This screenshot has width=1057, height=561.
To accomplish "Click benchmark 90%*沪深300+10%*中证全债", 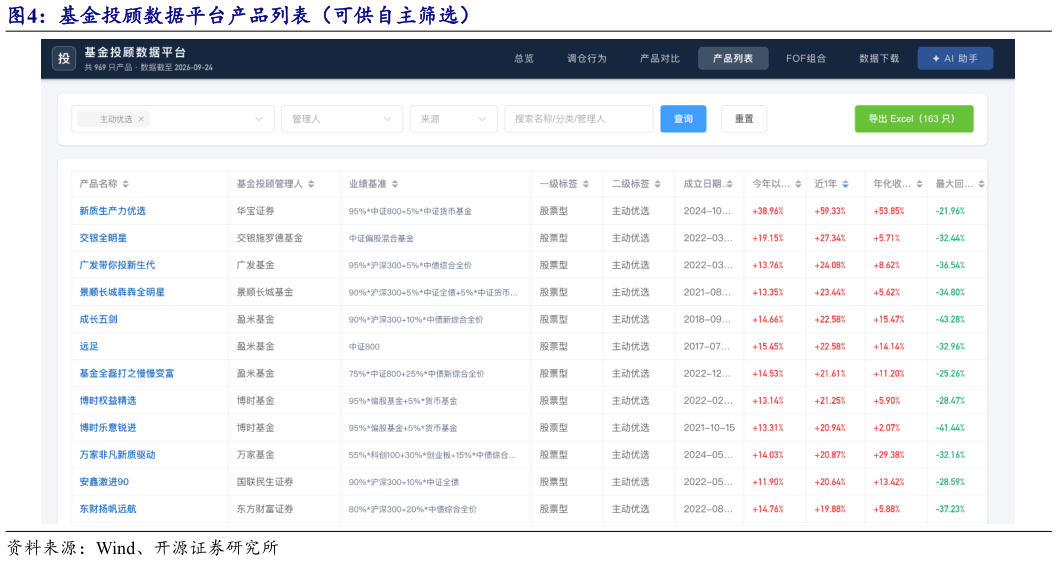I will (404, 481).
